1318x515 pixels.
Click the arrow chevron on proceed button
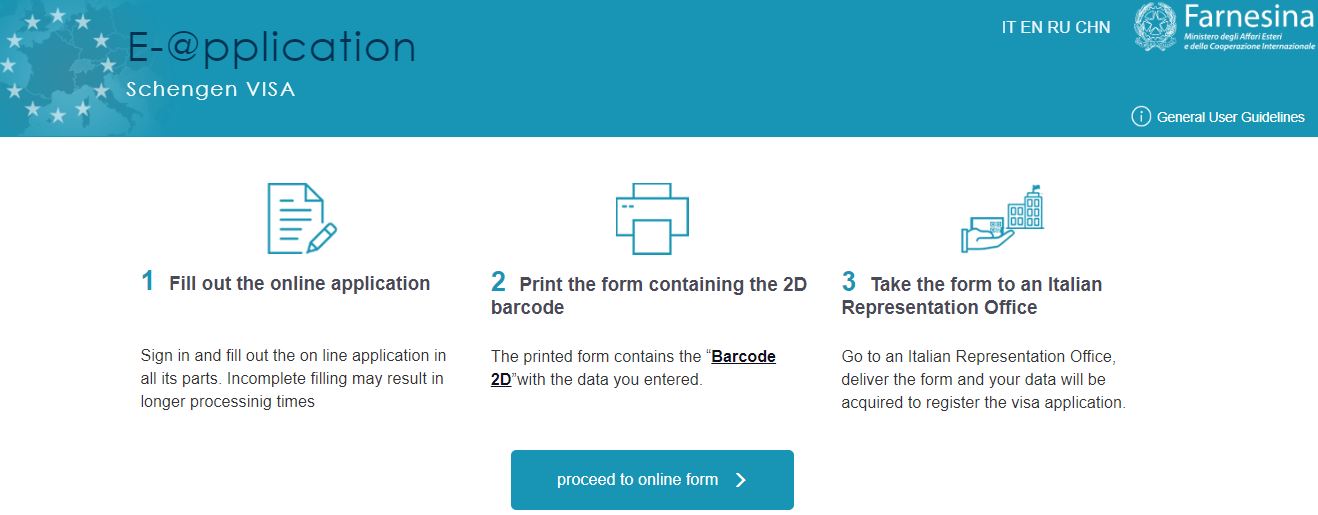pos(741,480)
